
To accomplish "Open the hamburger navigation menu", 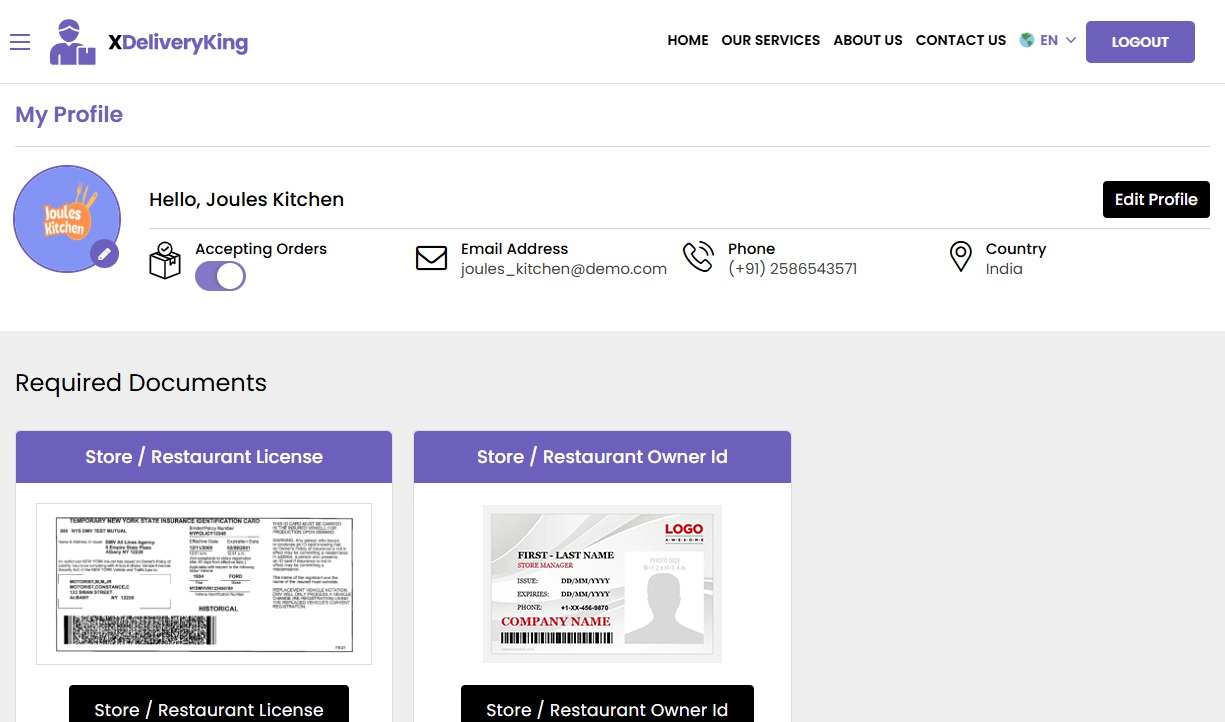I will tap(20, 42).
